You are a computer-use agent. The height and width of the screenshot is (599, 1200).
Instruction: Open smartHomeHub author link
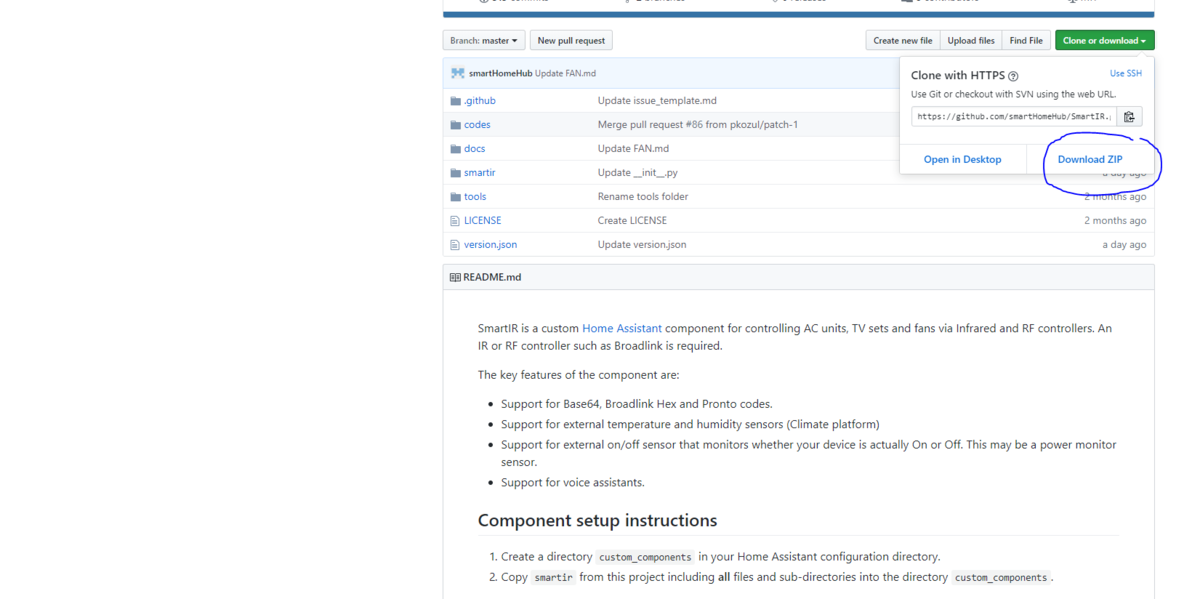pyautogui.click(x=500, y=73)
